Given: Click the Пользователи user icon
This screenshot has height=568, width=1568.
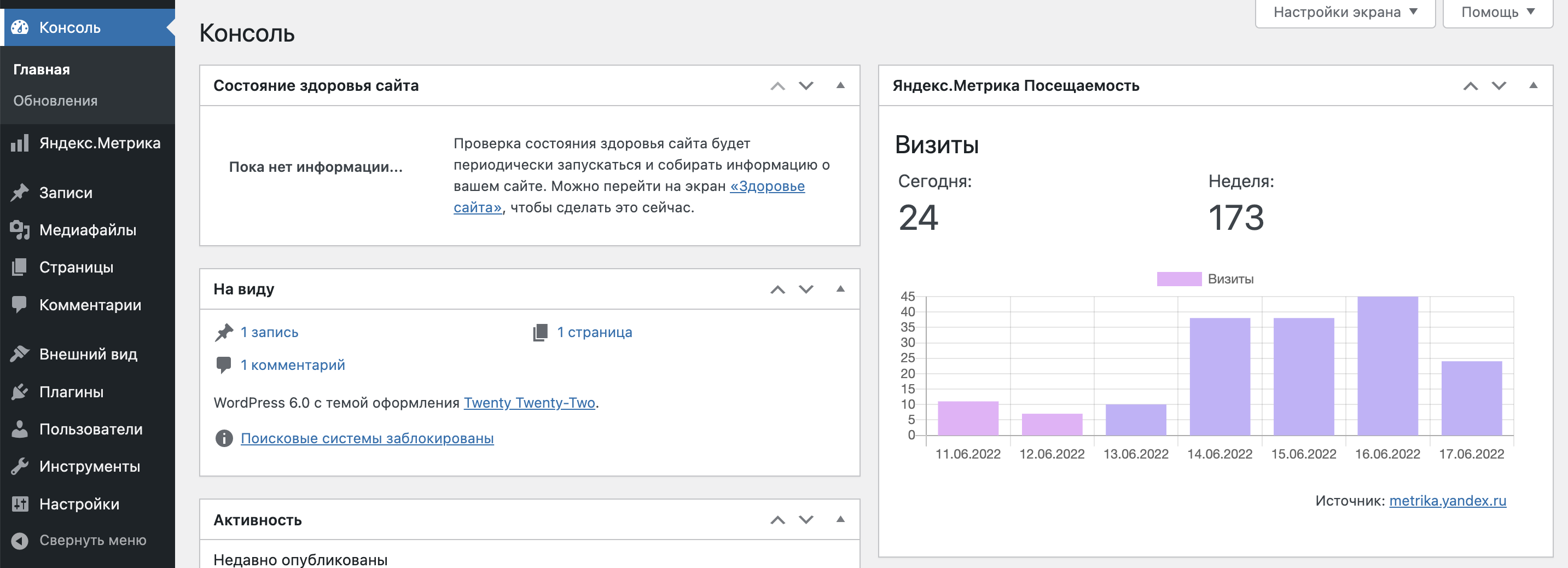Looking at the screenshot, I should point(20,429).
